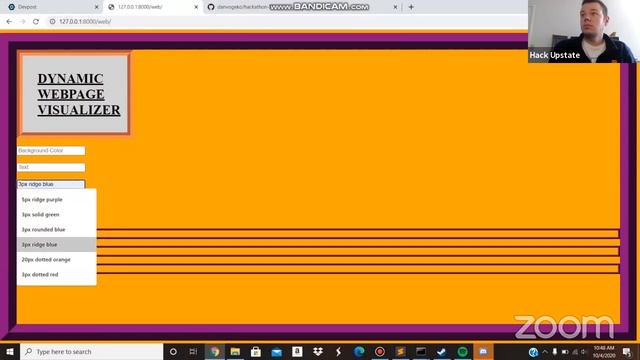Close the GitHub hackathon tab
This screenshot has width=640, height=360.
[x=395, y=7]
